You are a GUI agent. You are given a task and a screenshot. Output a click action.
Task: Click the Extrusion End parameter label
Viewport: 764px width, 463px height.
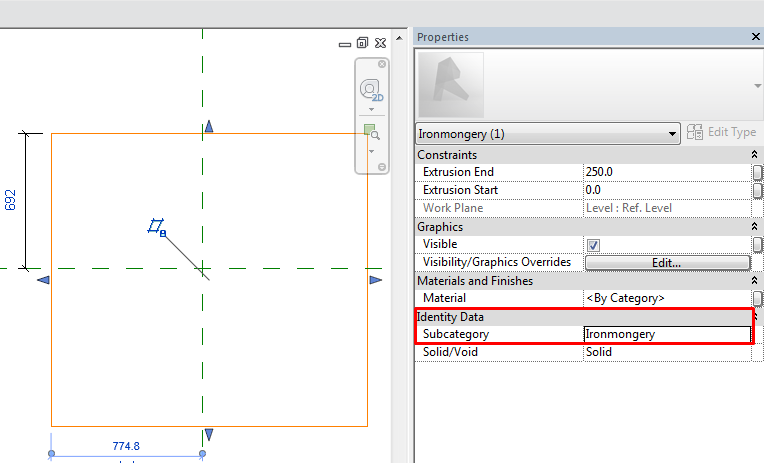click(x=458, y=172)
